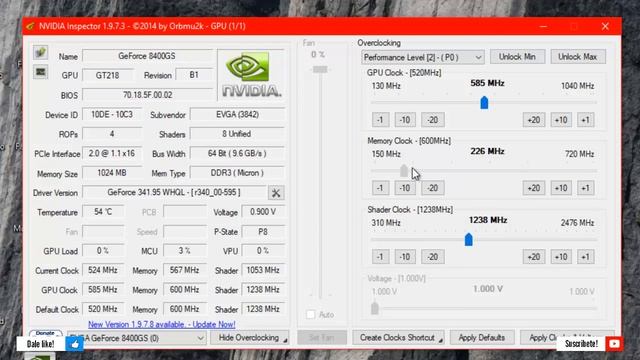This screenshot has height=360, width=640.
Task: Click the BIOS version field
Action: point(147,95)
